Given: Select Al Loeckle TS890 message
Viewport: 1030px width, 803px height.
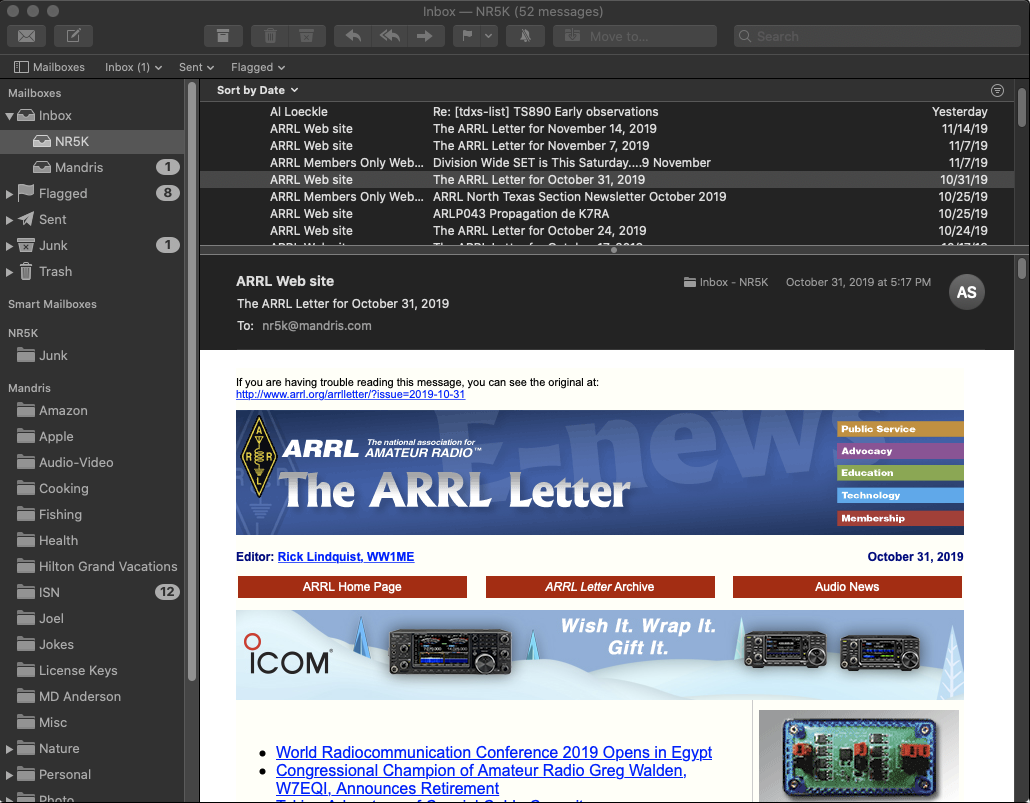Looking at the screenshot, I should [x=607, y=112].
